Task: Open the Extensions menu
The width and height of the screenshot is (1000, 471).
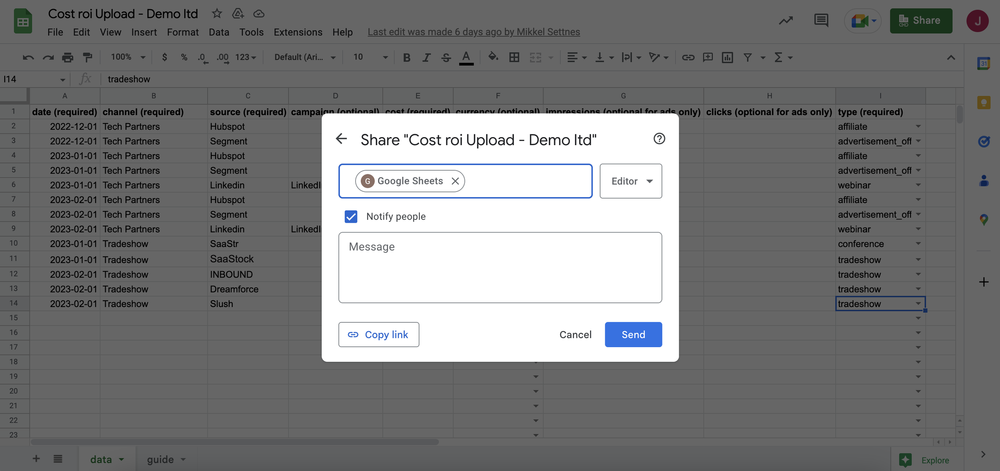Action: [x=298, y=32]
